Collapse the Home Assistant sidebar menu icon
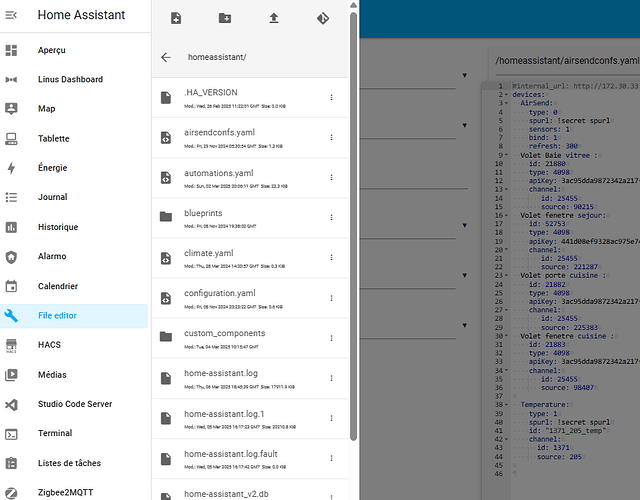640x500 pixels. pos(11,15)
